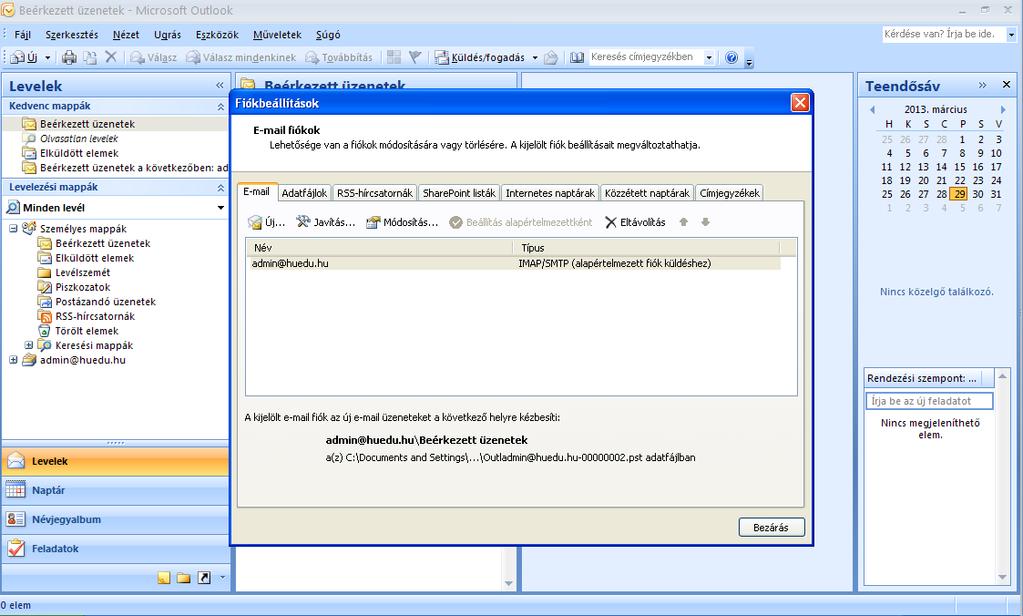Click the Bezárás button

pyautogui.click(x=771, y=527)
